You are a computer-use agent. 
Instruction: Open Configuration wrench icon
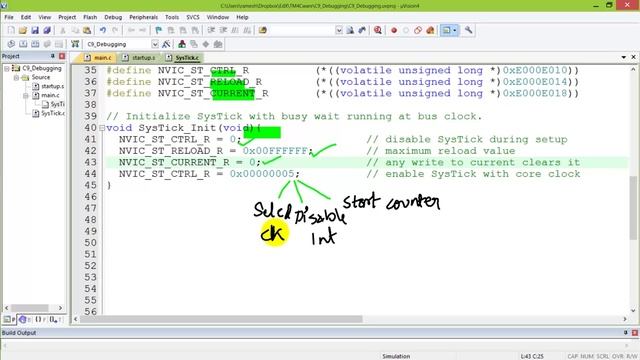(469, 30)
